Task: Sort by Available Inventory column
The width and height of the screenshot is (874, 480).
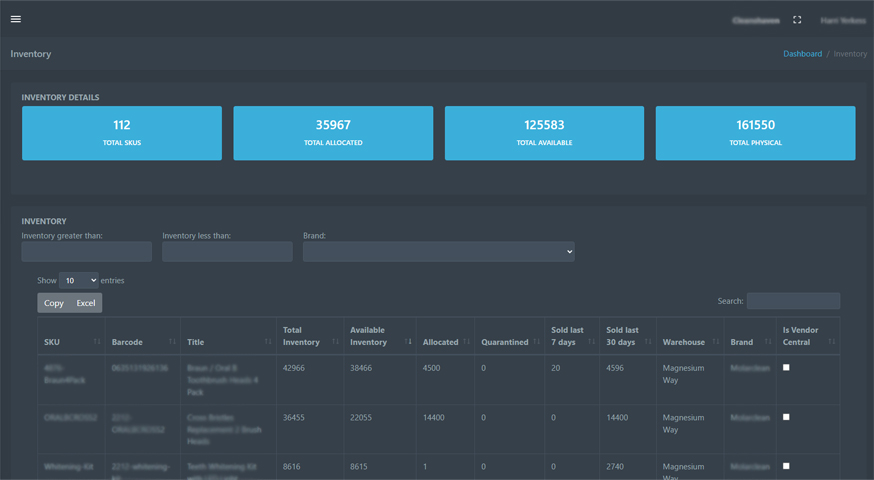Action: tap(378, 336)
